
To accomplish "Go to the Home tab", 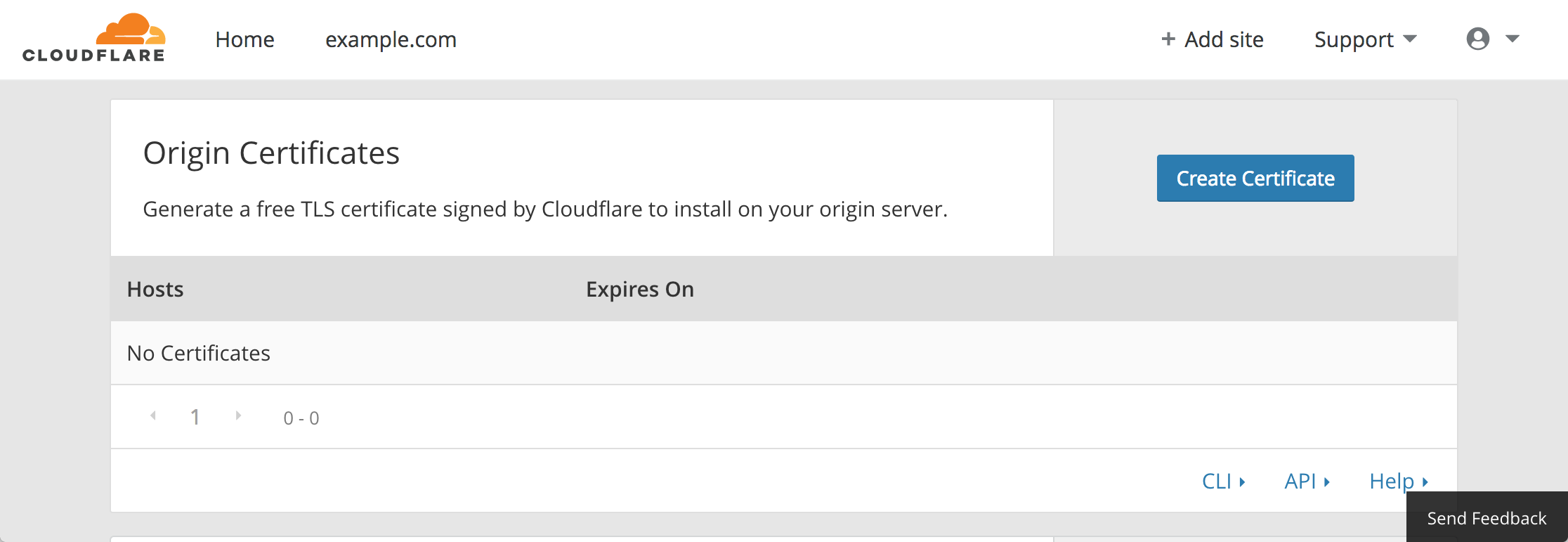I will [244, 39].
